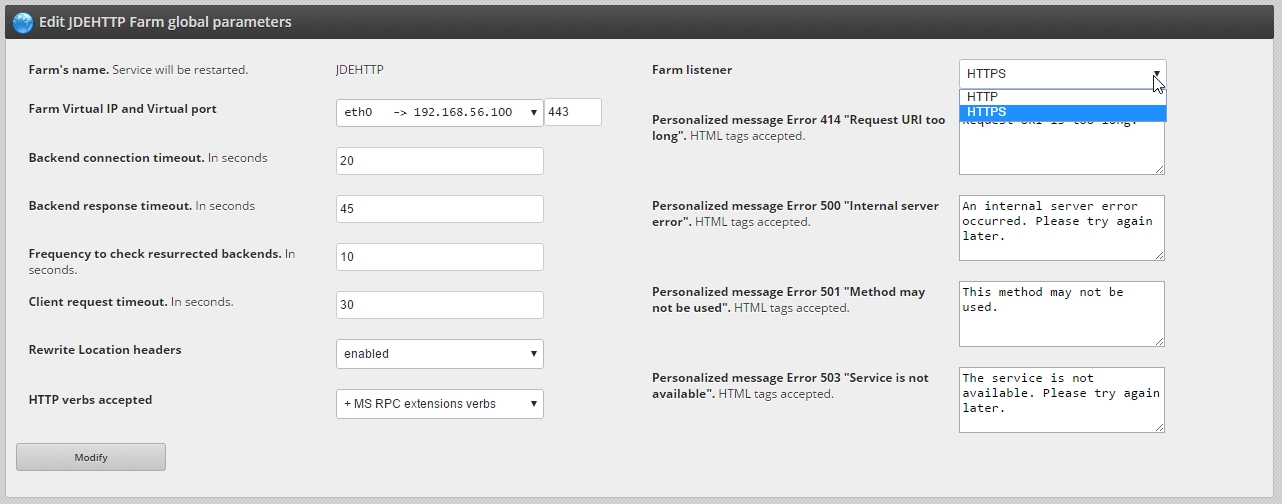
Task: Grab the Error 500 textarea resize handle
Action: pos(1160,255)
